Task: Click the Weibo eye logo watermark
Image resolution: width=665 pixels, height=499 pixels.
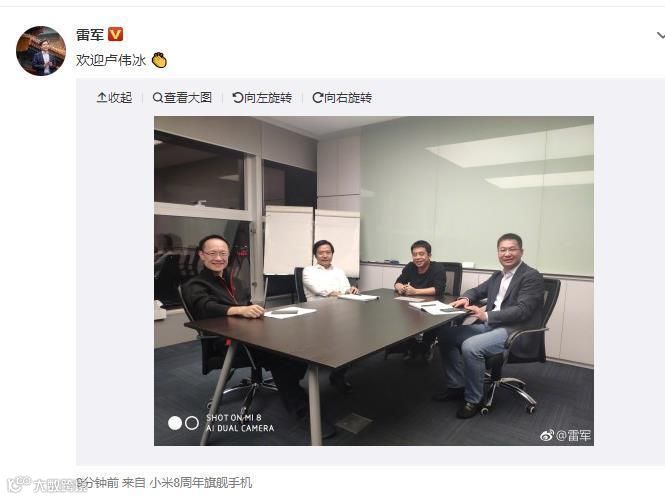Action: click(547, 435)
